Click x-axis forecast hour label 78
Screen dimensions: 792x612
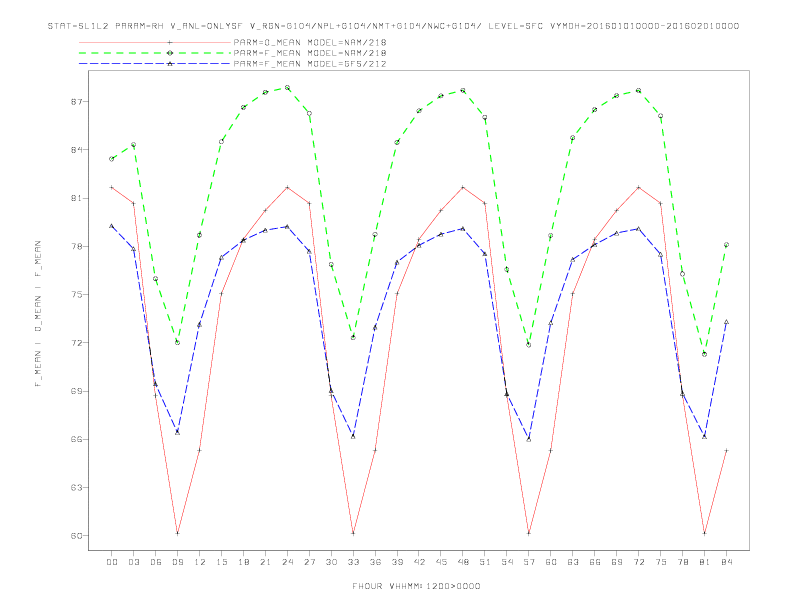click(682, 562)
